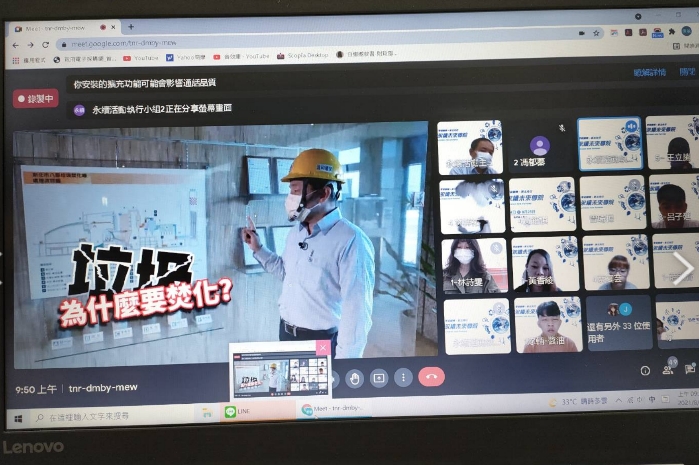
Task: Open the chat messages icon
Action: coord(690,369)
